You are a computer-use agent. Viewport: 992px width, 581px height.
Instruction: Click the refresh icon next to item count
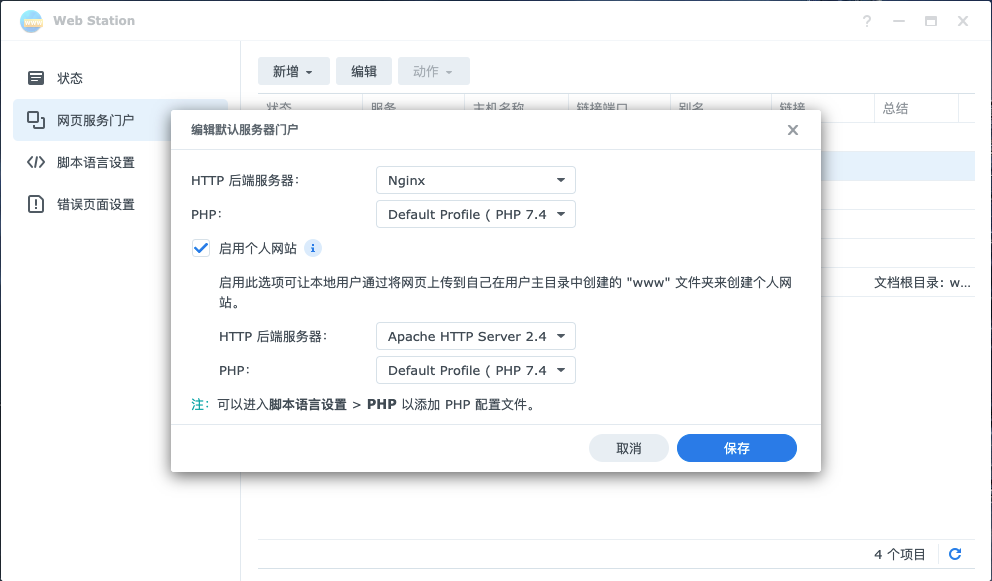click(x=955, y=554)
